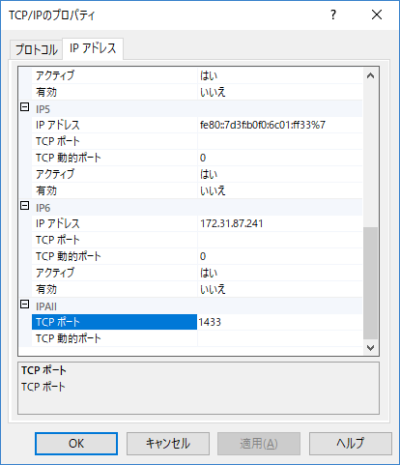
Task: Click the vertical scrollbar thumb
Action: [x=370, y=283]
